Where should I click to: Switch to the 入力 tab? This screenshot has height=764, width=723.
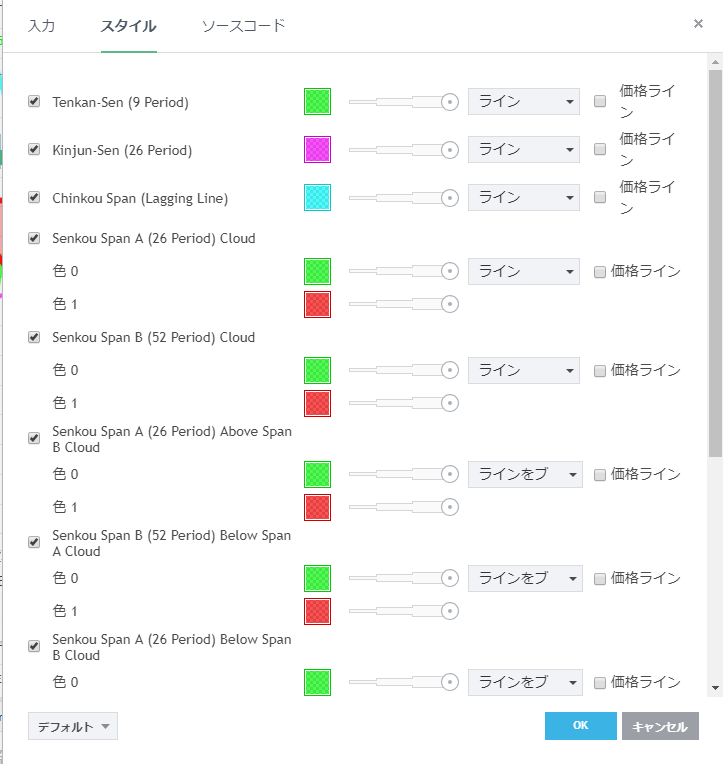point(41,26)
